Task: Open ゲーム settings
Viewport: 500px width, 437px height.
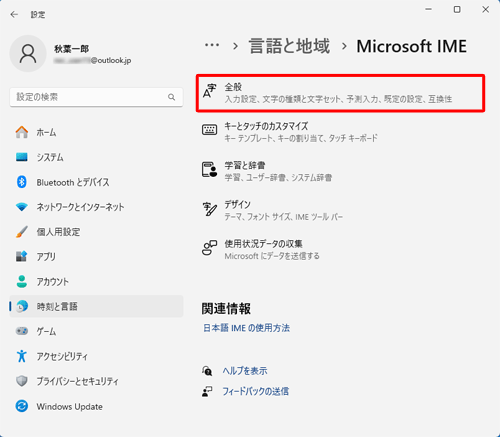Action: click(x=96, y=331)
